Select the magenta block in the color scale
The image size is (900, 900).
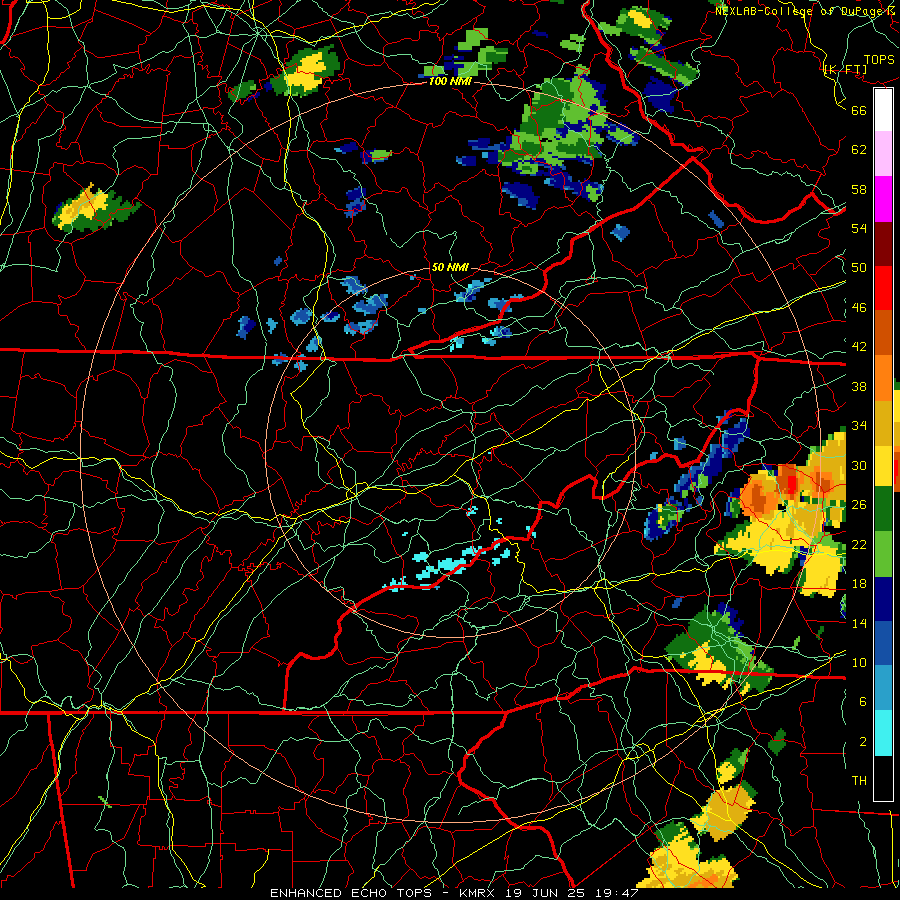[x=883, y=199]
